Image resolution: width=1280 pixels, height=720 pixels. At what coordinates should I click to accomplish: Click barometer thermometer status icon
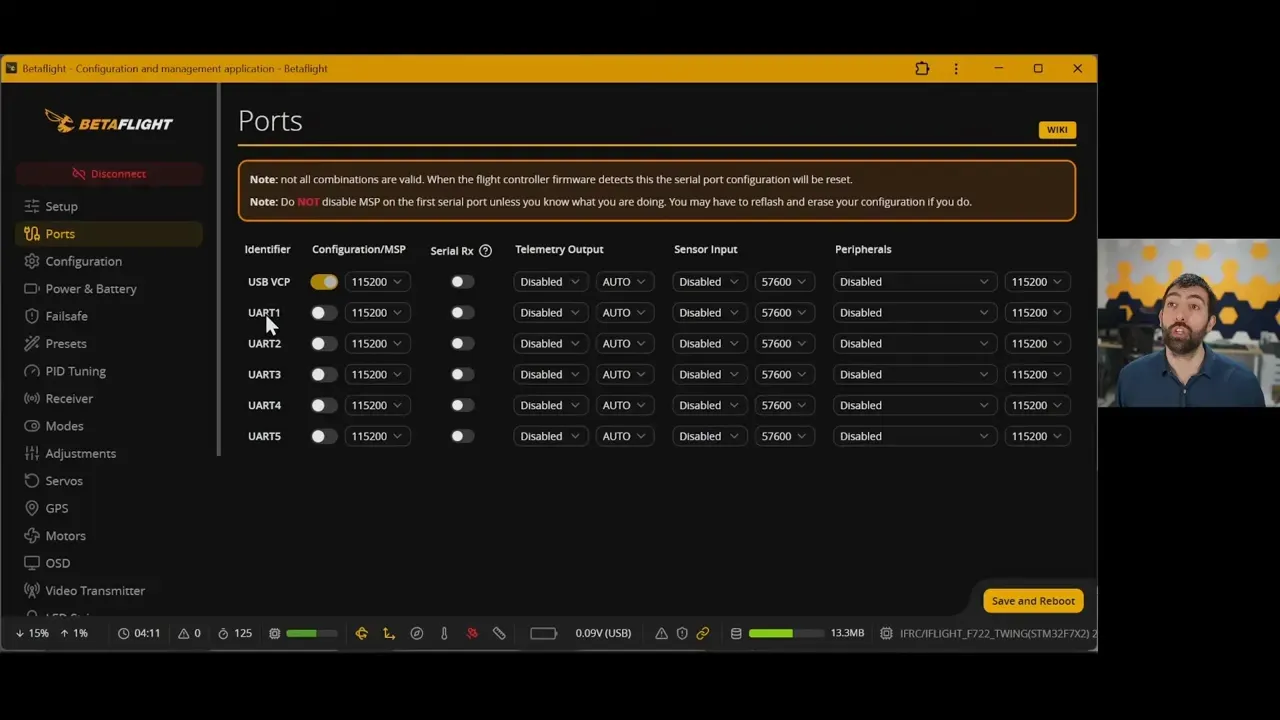(x=444, y=634)
